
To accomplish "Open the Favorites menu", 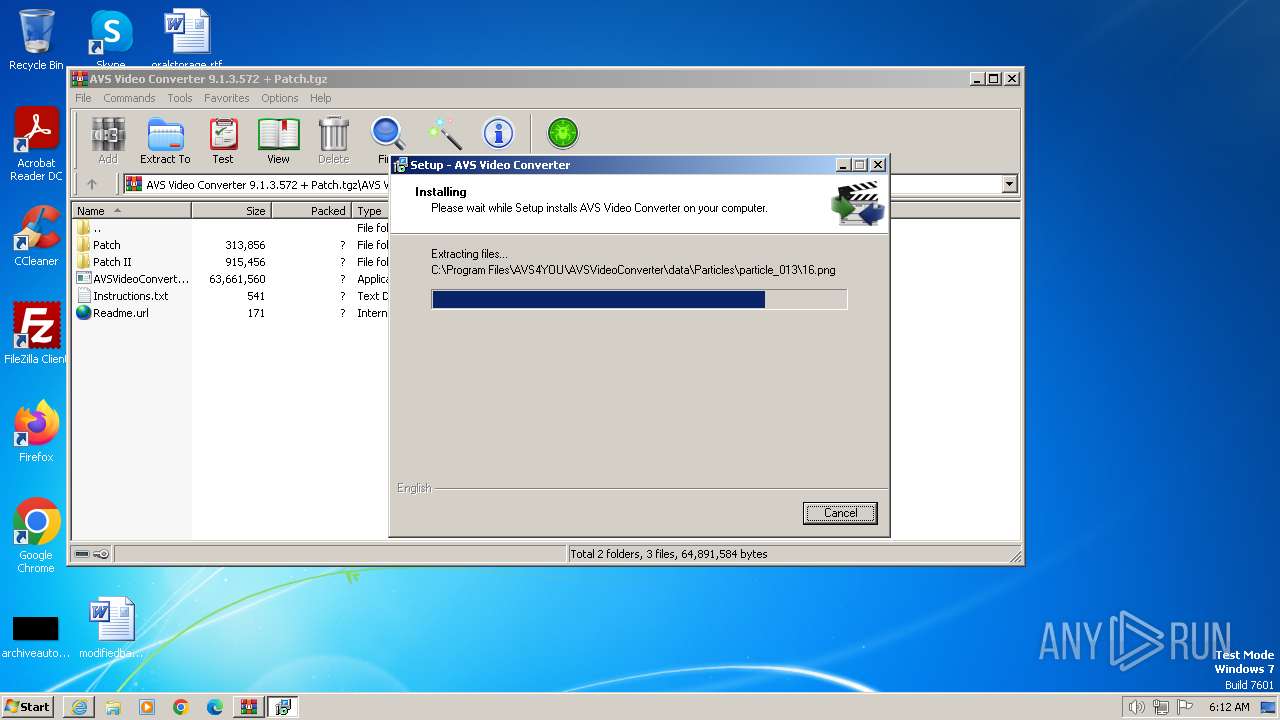I will [227, 98].
